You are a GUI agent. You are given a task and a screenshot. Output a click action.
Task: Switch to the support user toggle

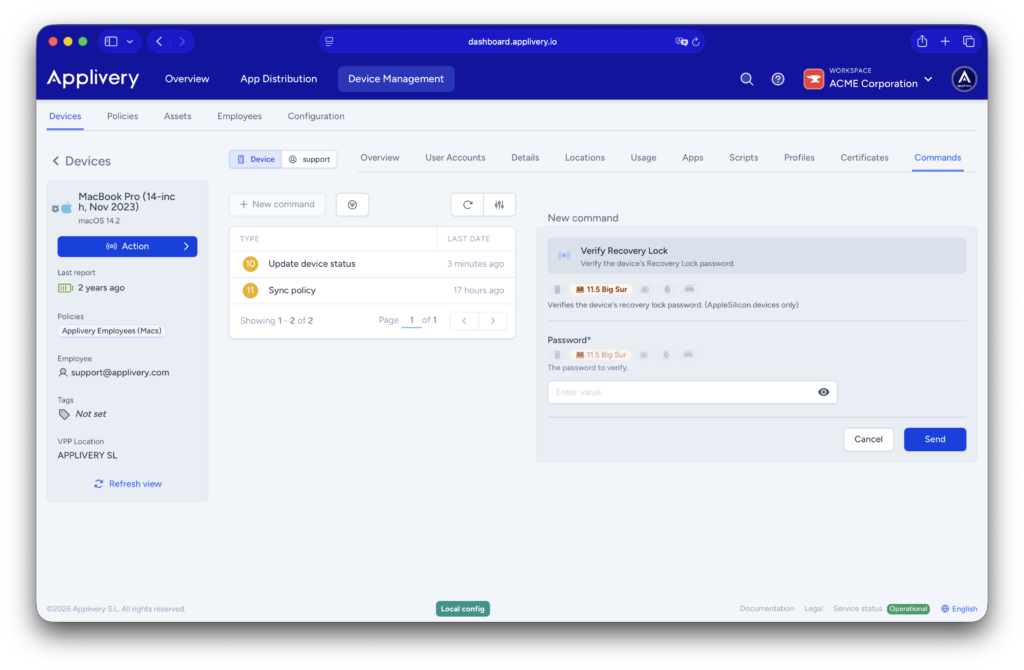click(x=309, y=159)
